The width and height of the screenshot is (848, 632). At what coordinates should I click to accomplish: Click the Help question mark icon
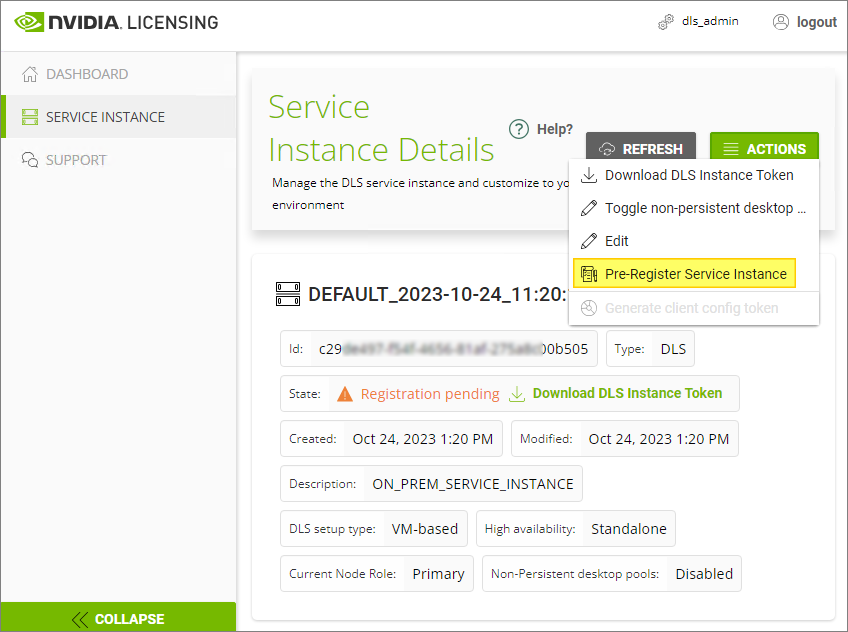tap(518, 129)
